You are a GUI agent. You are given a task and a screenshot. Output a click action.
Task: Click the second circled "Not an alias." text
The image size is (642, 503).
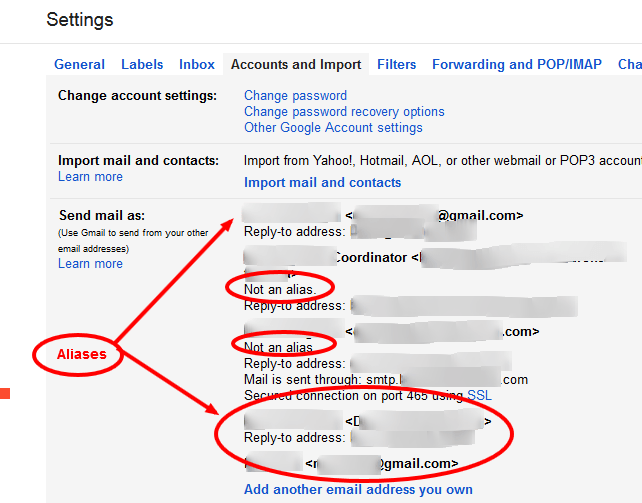click(x=280, y=347)
